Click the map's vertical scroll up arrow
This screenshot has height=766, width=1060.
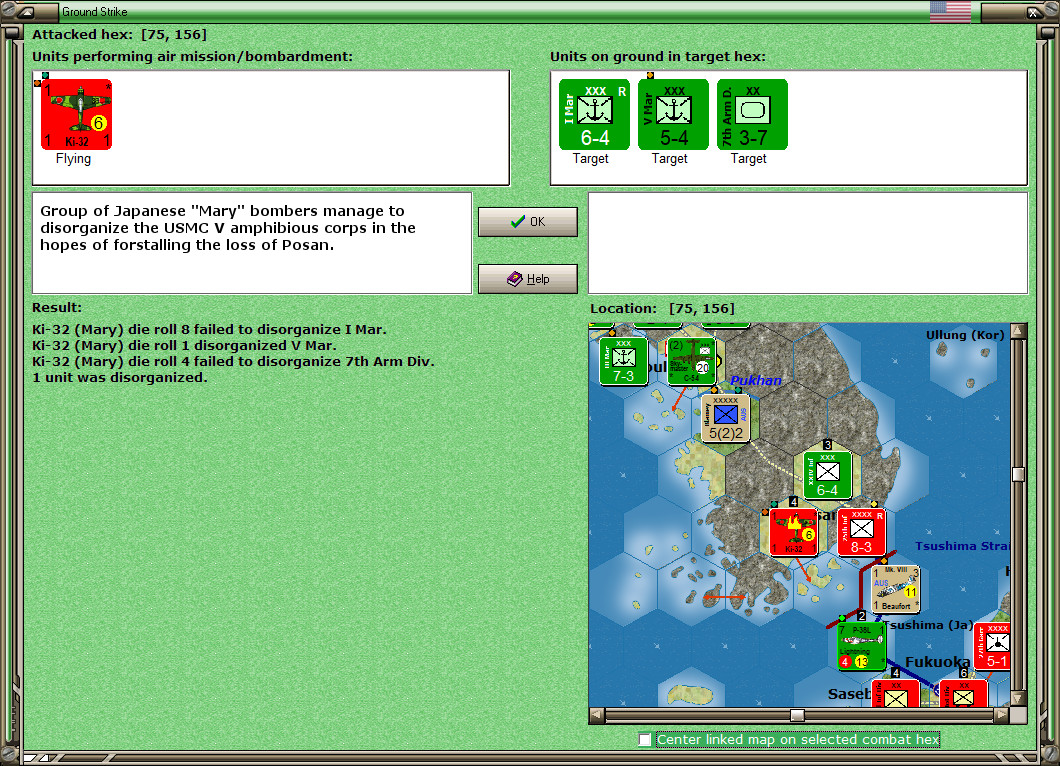[1019, 331]
